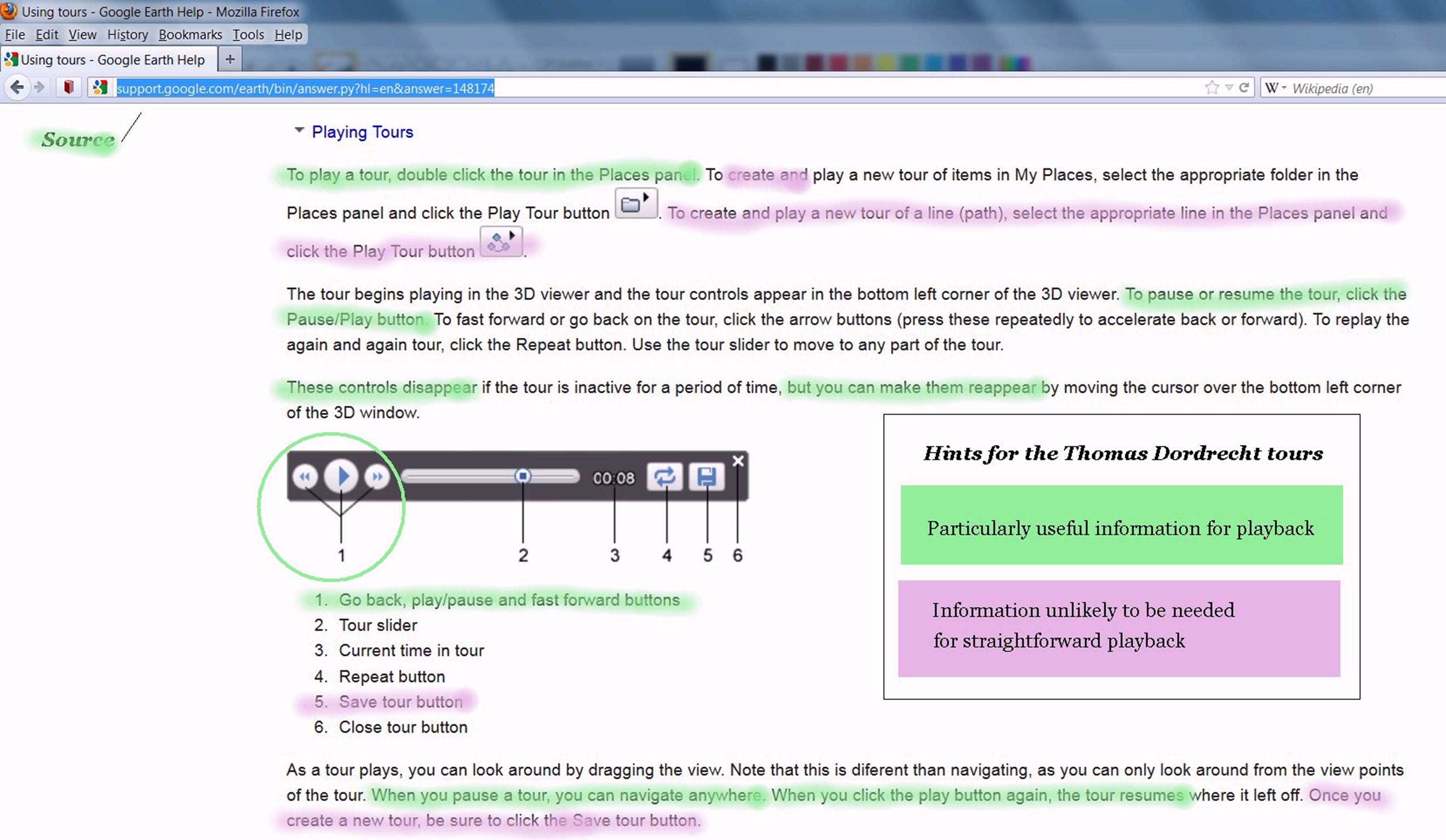Click the Save tour disk icon

point(707,477)
